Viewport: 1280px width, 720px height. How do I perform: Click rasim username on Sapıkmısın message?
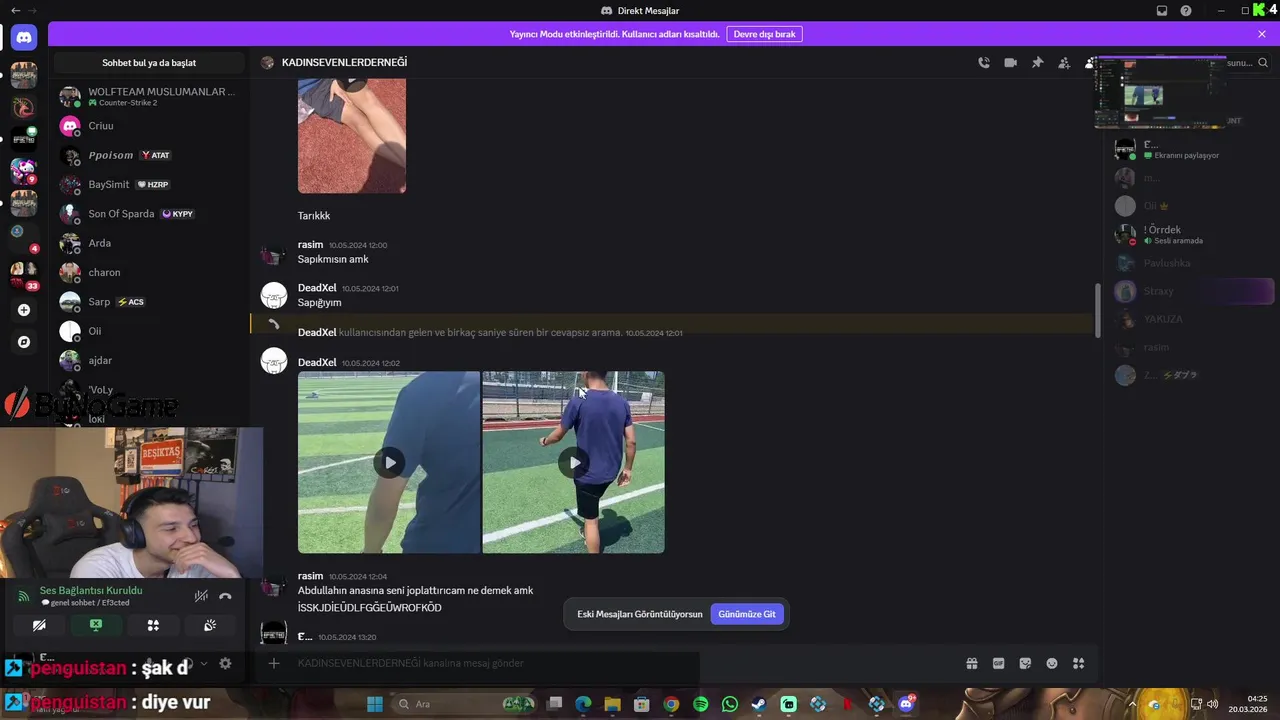310,245
